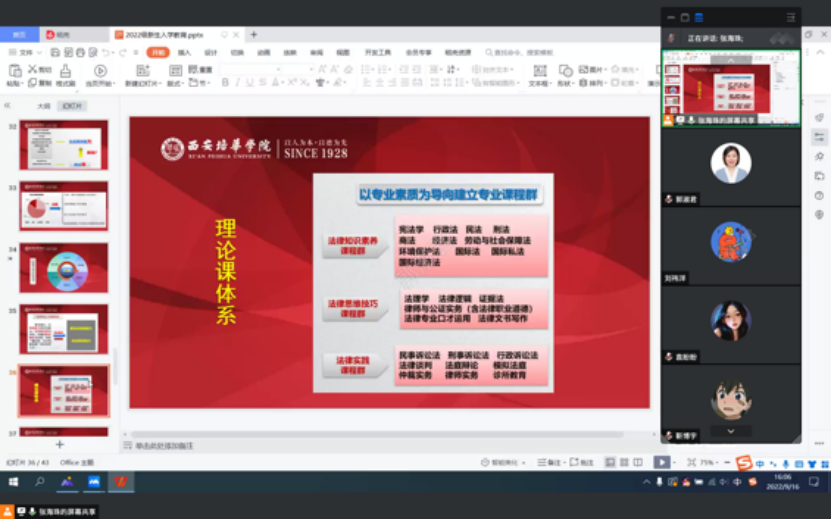The image size is (831, 519).
Task: Open the Design ribbon tab
Action: coord(211,52)
